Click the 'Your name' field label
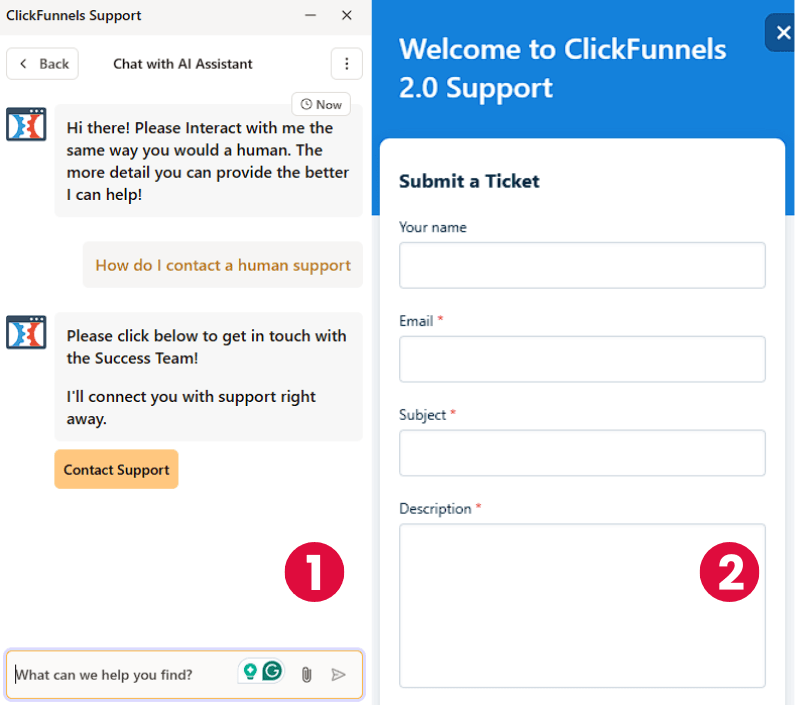 click(433, 227)
